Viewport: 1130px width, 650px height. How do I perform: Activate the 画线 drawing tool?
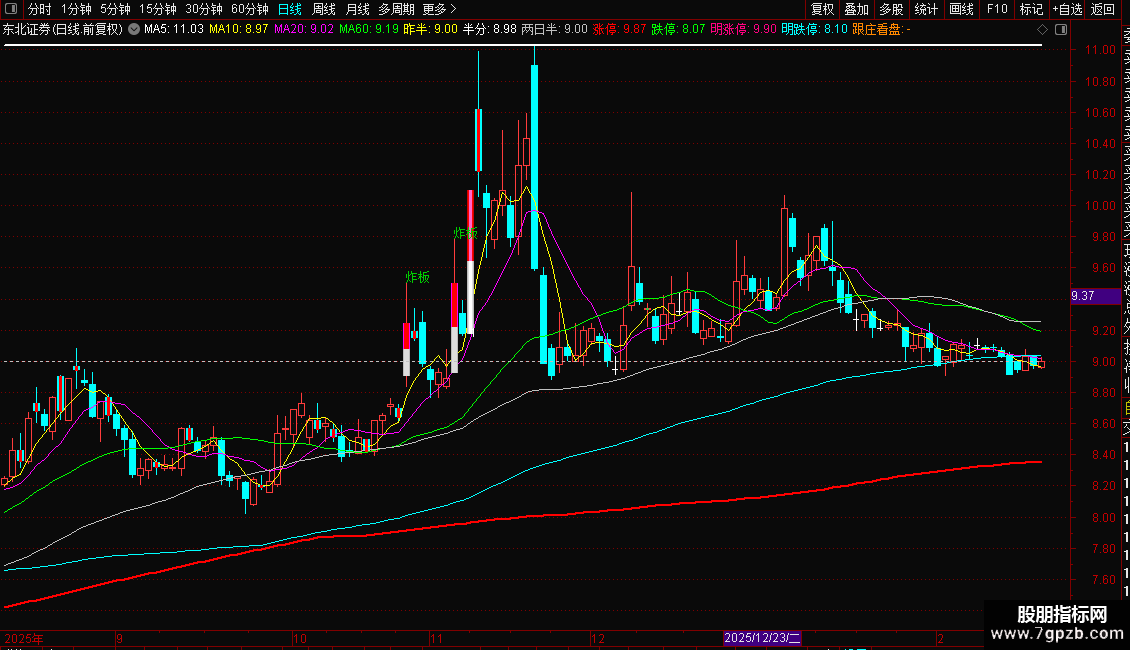pyautogui.click(x=961, y=9)
